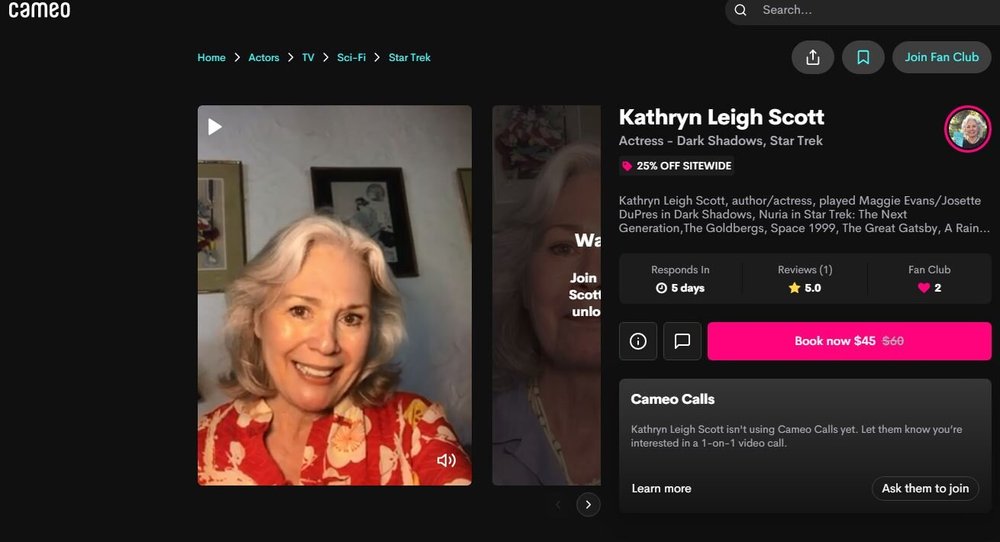Click the 25% OFF SITEWIDE tag
The height and width of the screenshot is (542, 1000).
pyautogui.click(x=677, y=166)
